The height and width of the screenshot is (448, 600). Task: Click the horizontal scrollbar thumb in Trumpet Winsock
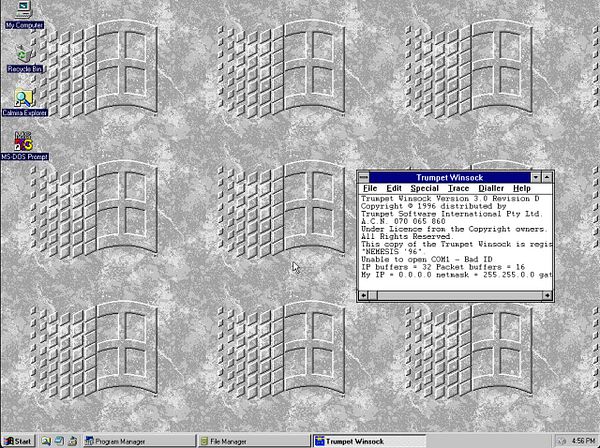[x=373, y=295]
